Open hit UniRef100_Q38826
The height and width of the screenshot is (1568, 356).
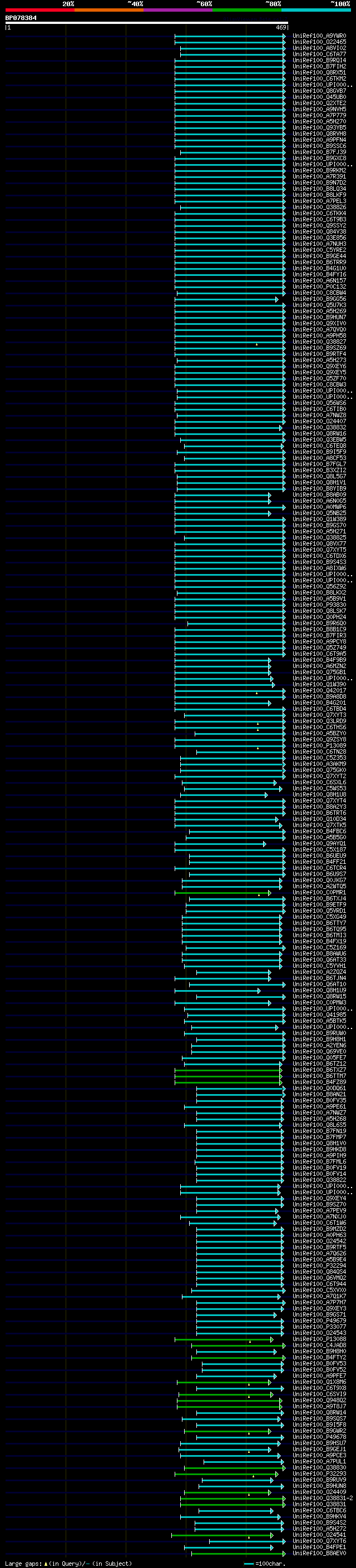[319, 207]
